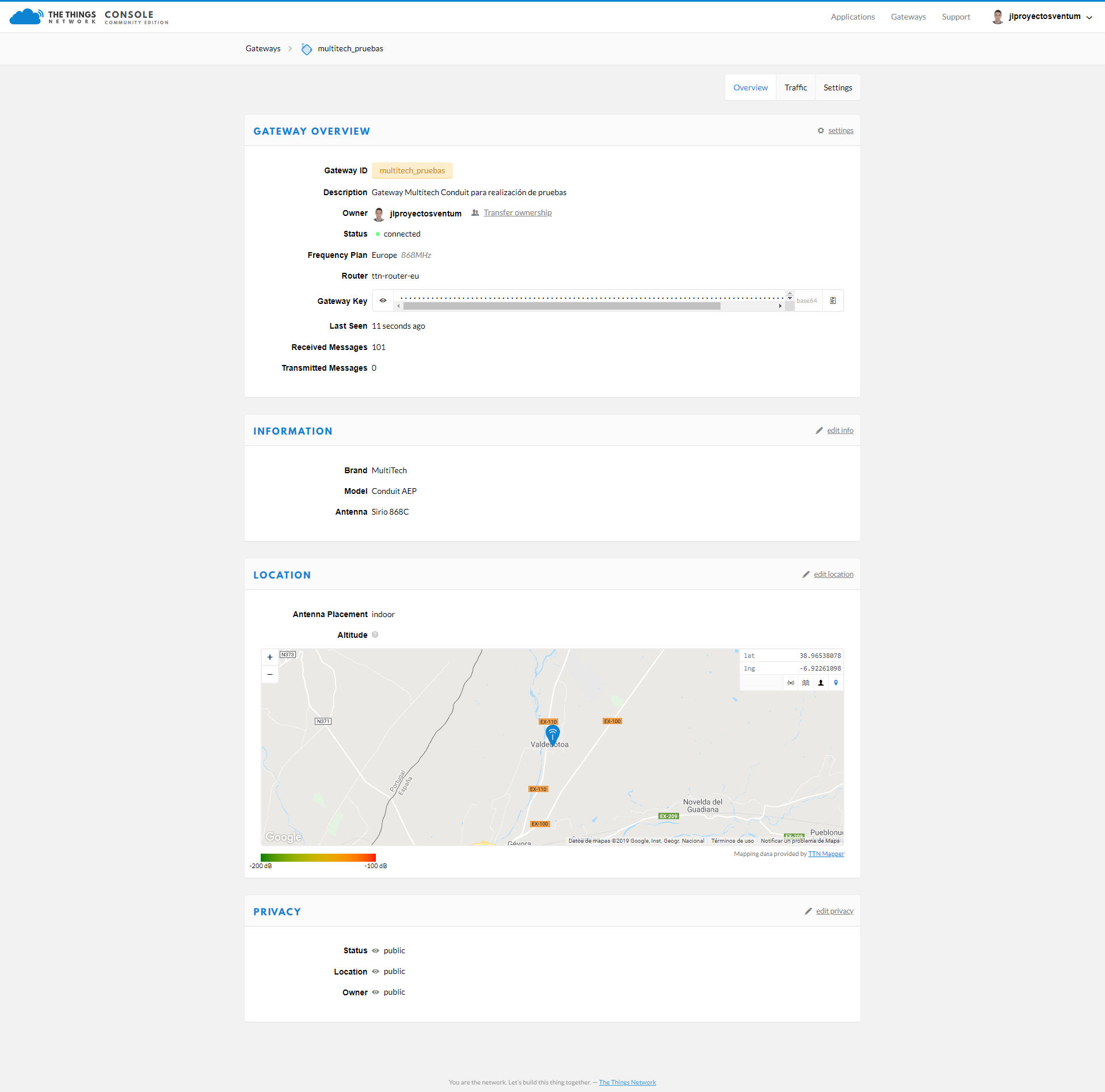
Task: Click the edit info pencil icon
Action: click(819, 431)
